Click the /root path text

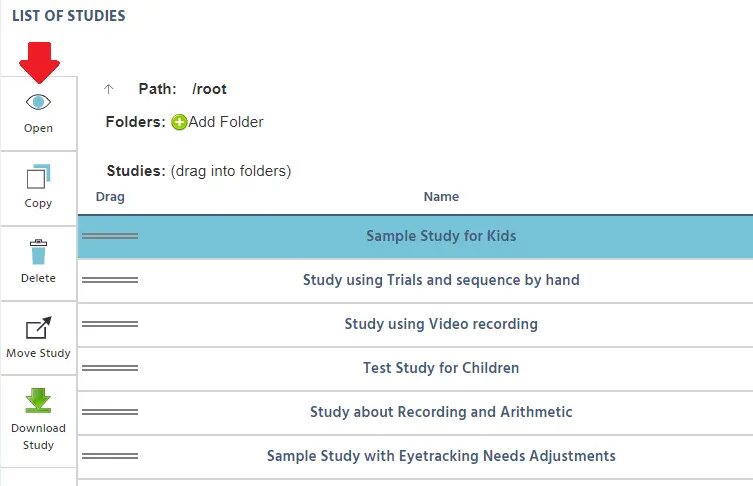209,89
